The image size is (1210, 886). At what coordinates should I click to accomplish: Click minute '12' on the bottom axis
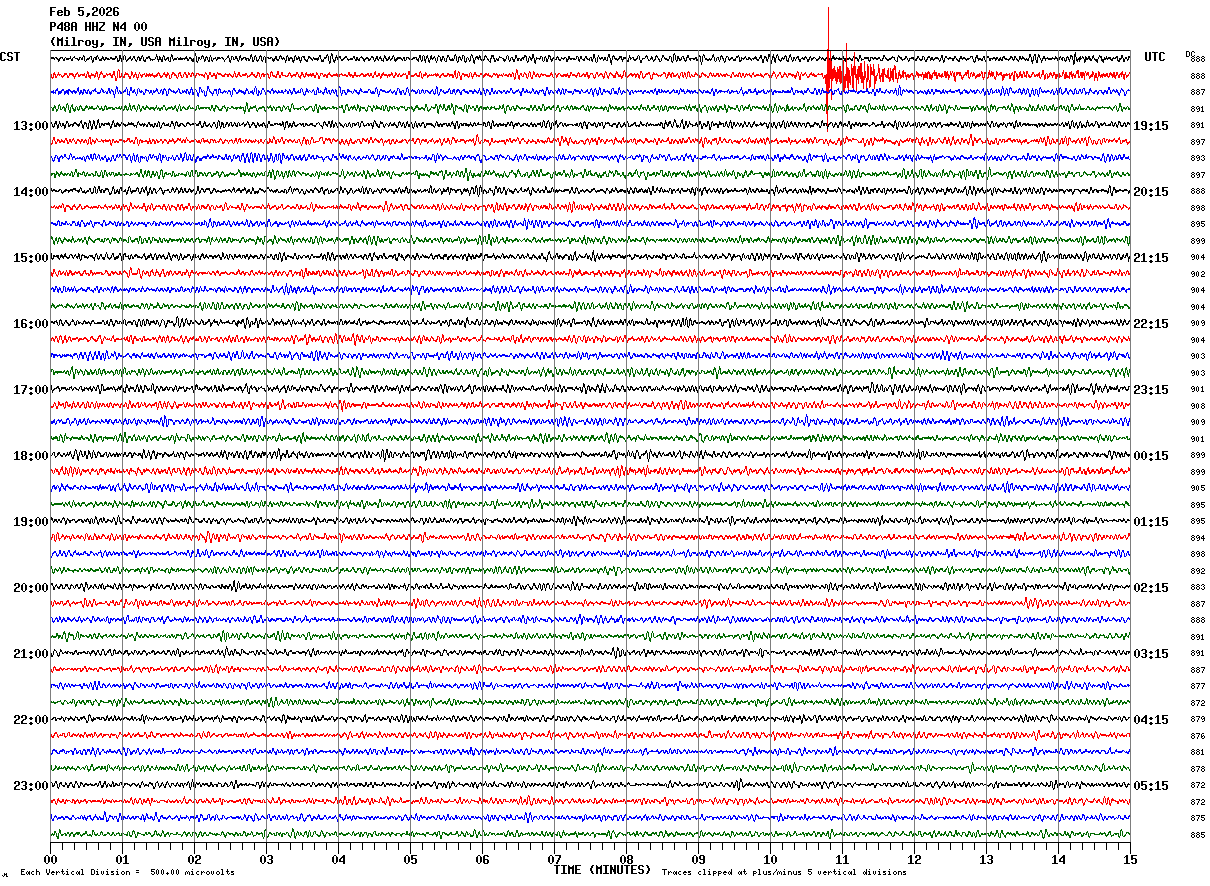pos(914,859)
